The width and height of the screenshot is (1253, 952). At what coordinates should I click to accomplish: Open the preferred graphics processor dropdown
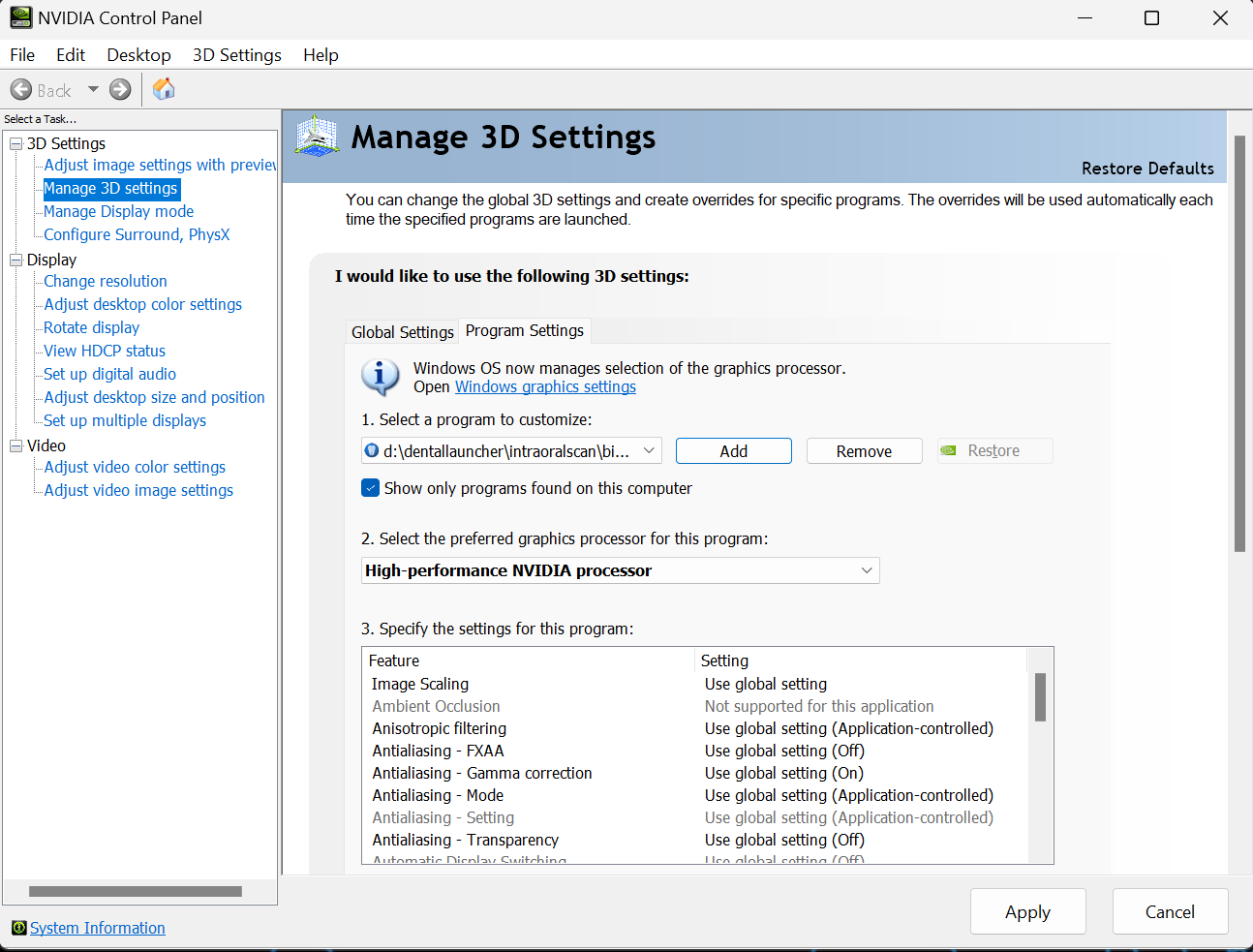(620, 570)
